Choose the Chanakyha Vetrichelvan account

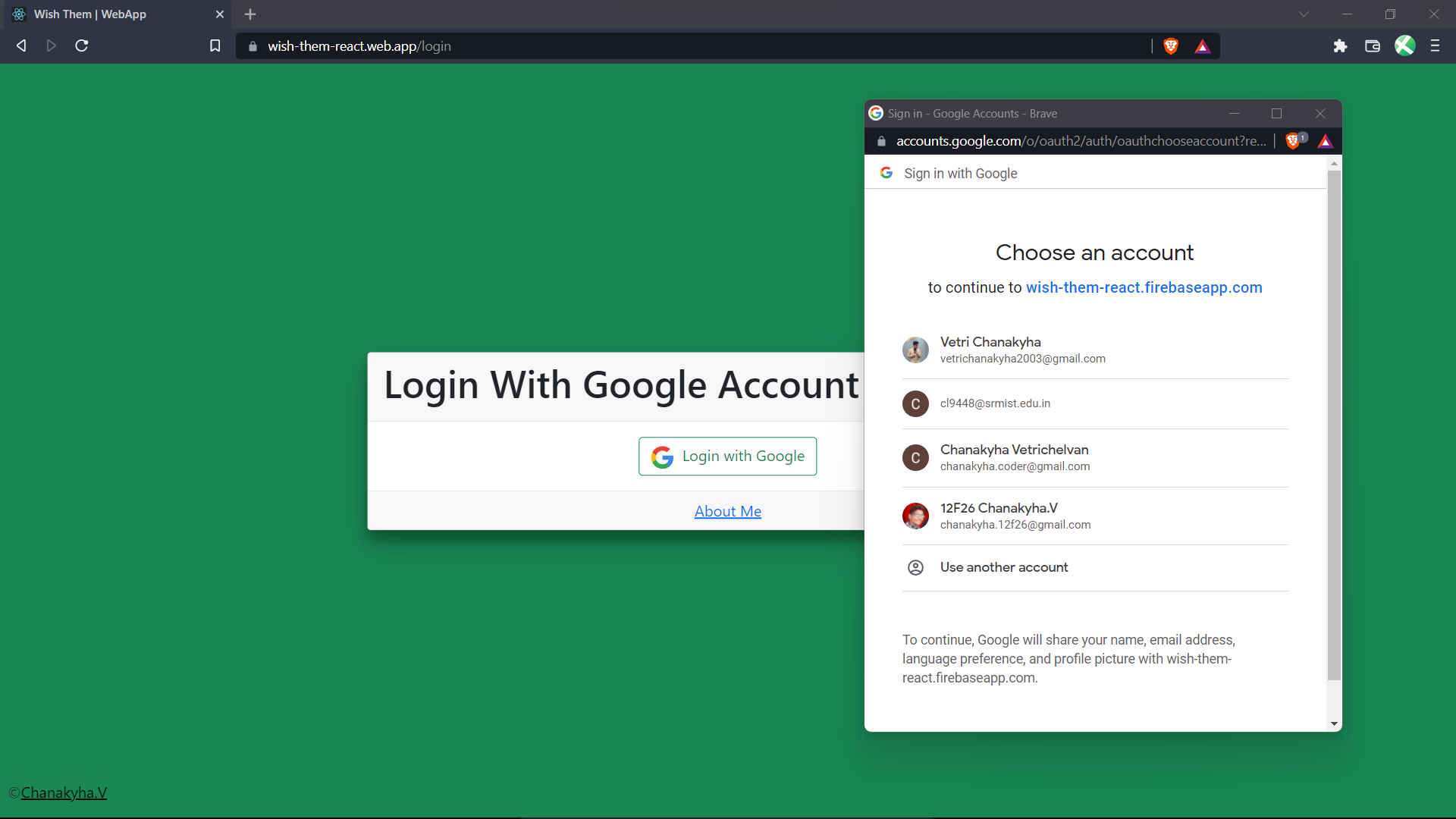1095,457
